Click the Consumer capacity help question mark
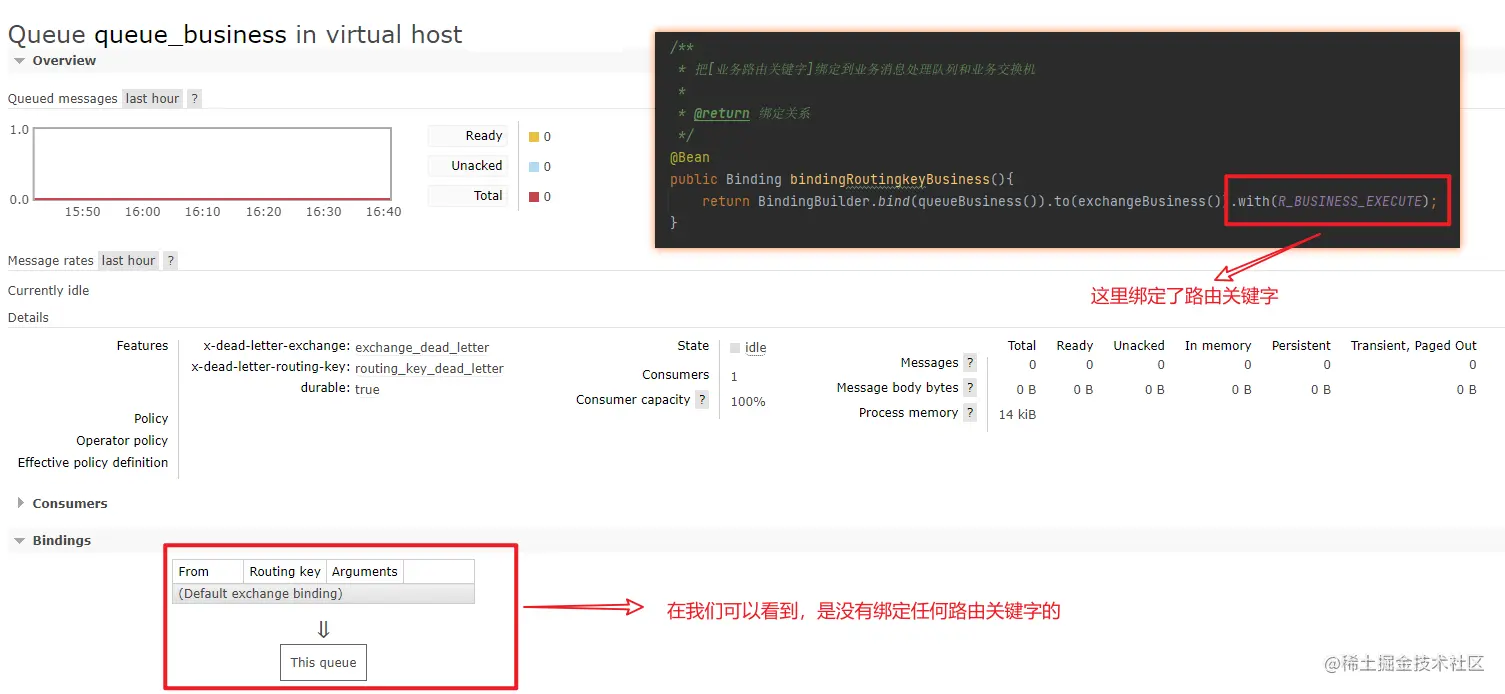 (702, 400)
